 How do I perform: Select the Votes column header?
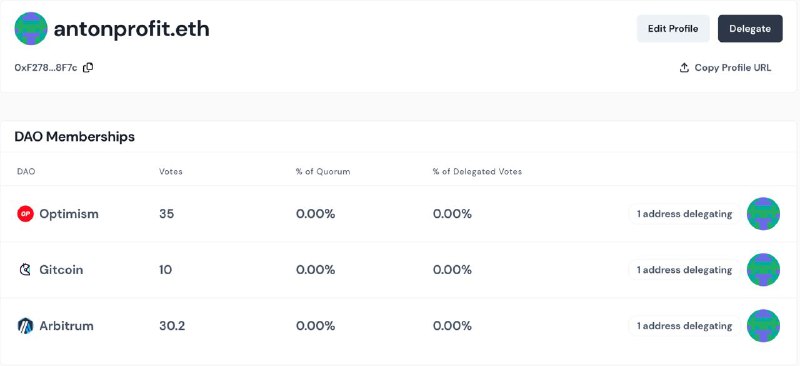170,172
